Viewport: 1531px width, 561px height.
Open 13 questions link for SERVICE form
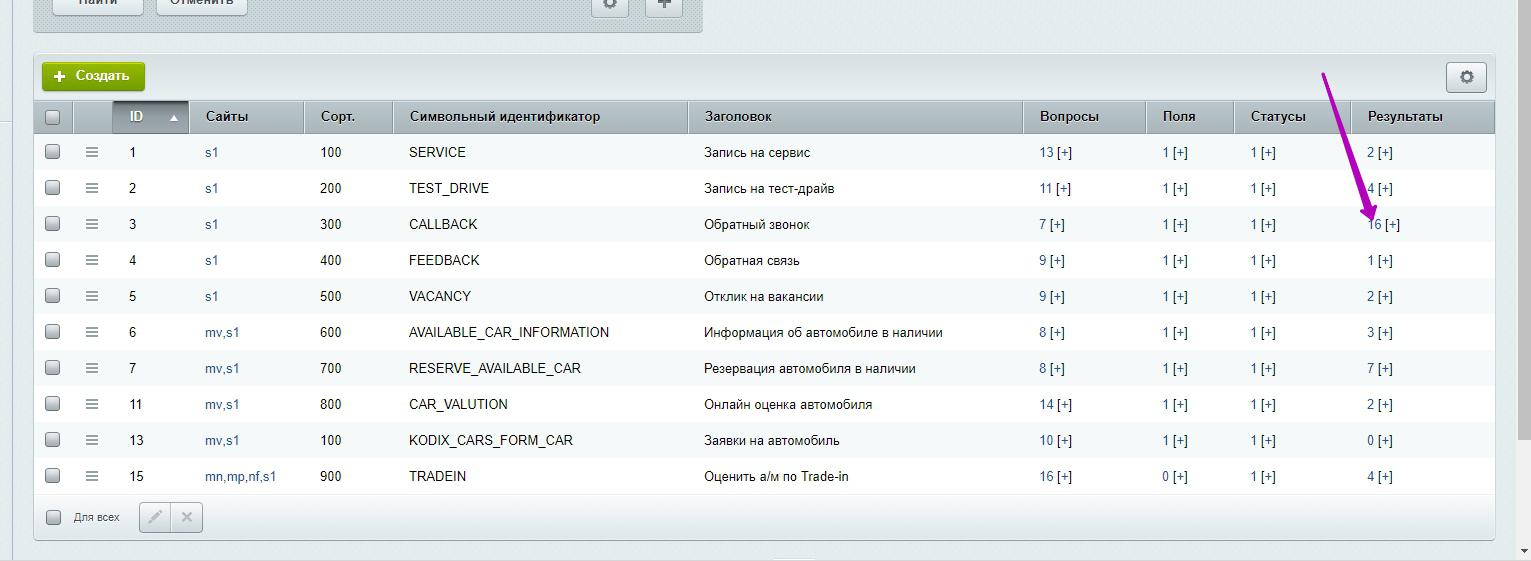click(1046, 153)
